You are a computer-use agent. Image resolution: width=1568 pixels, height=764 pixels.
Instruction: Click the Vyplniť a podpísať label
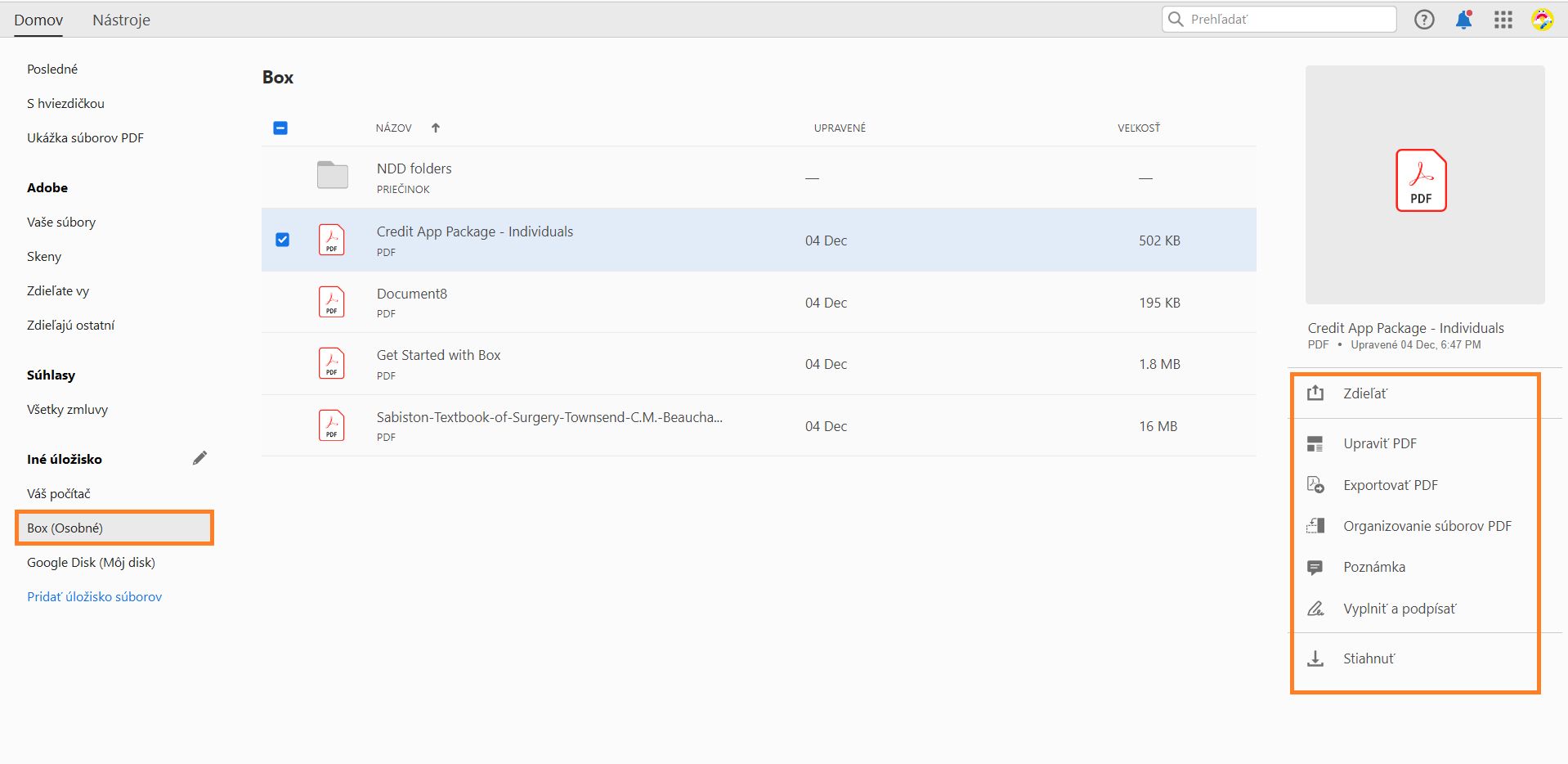pos(1400,609)
